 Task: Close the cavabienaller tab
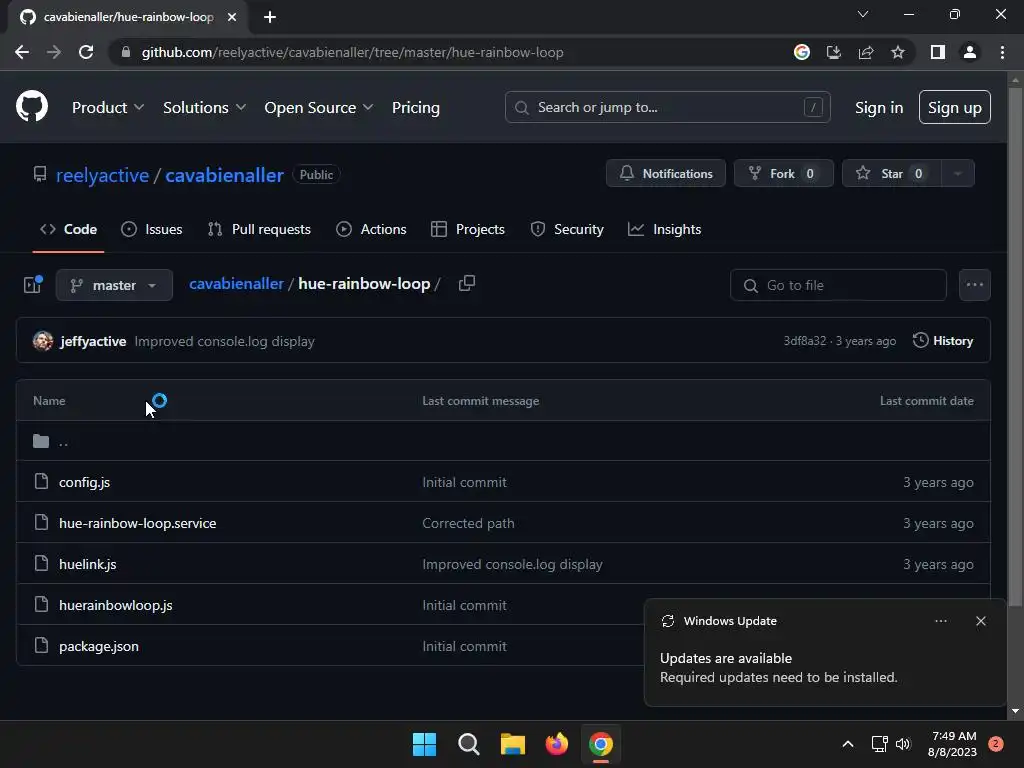click(x=232, y=17)
